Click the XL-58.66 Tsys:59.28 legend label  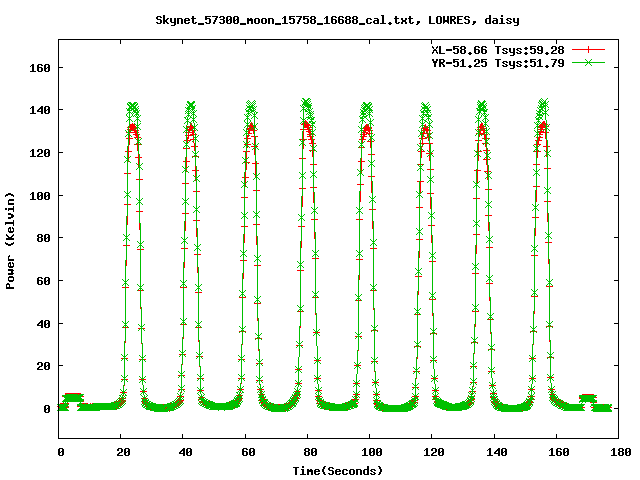(498, 50)
